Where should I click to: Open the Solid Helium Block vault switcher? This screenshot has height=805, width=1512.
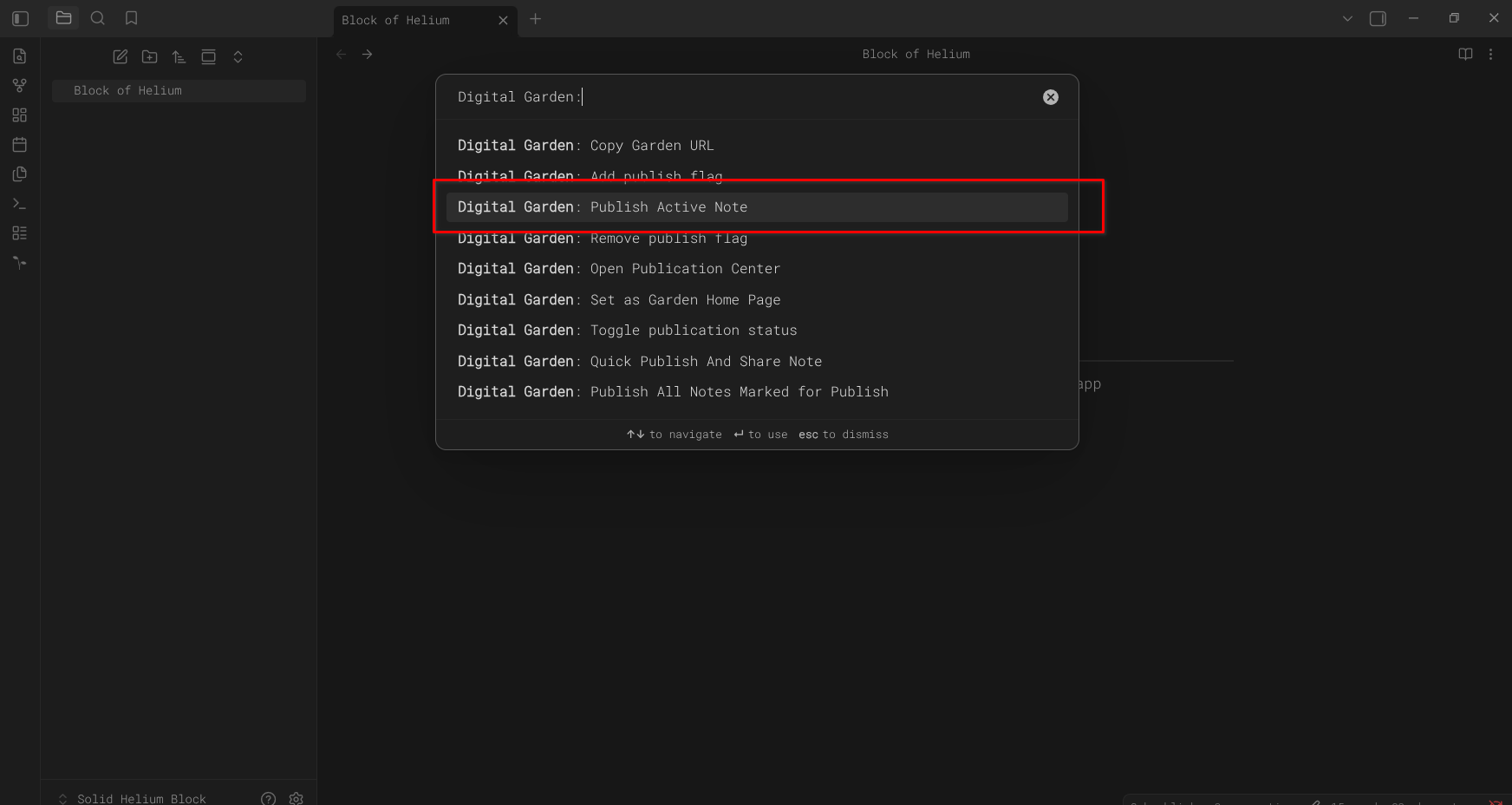pyautogui.click(x=132, y=798)
